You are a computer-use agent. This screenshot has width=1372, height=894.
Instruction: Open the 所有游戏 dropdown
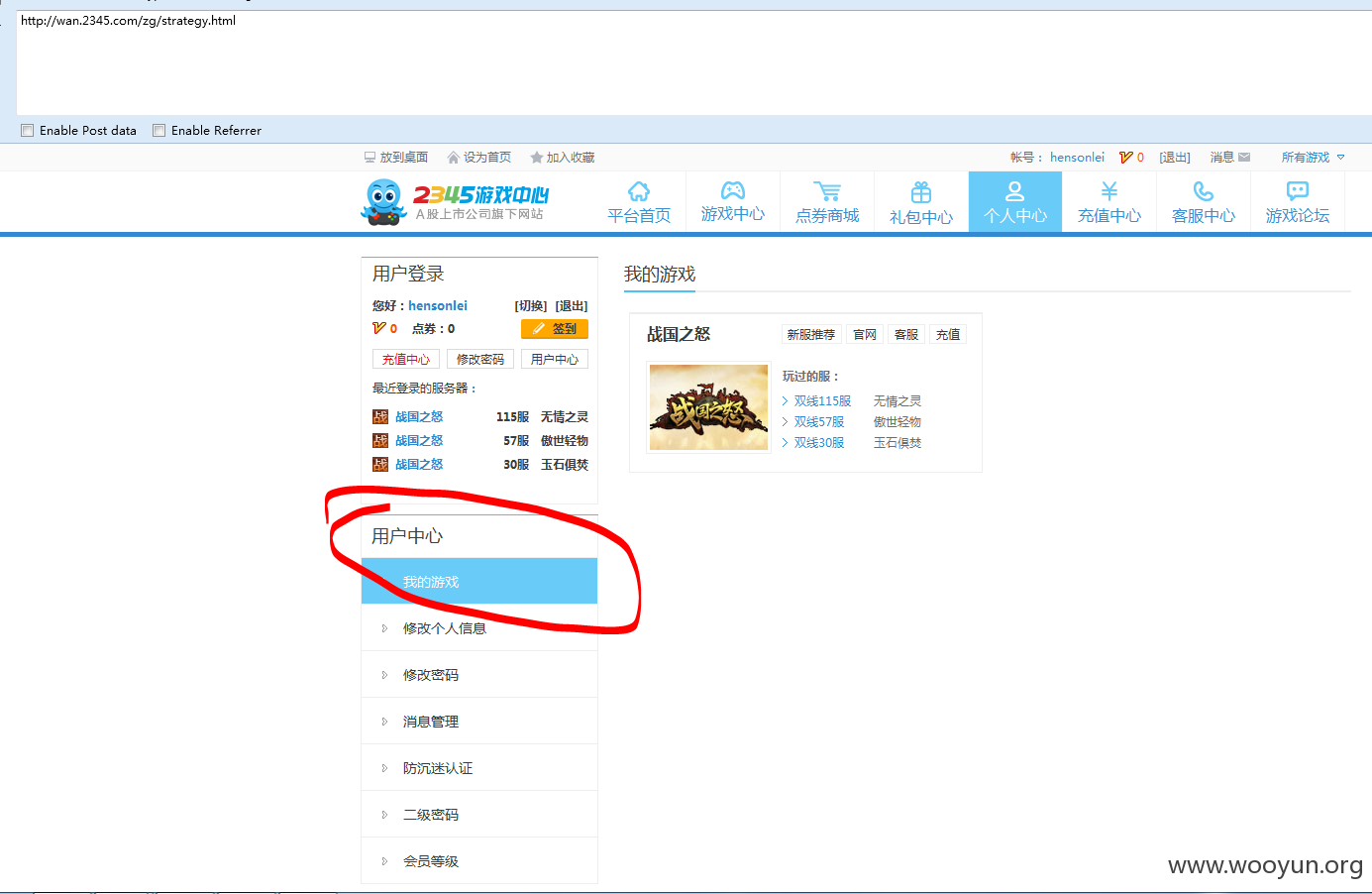click(x=1313, y=158)
